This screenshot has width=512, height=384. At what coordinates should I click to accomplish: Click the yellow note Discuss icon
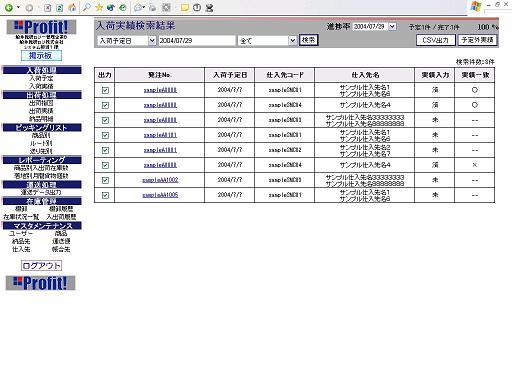point(184,7)
